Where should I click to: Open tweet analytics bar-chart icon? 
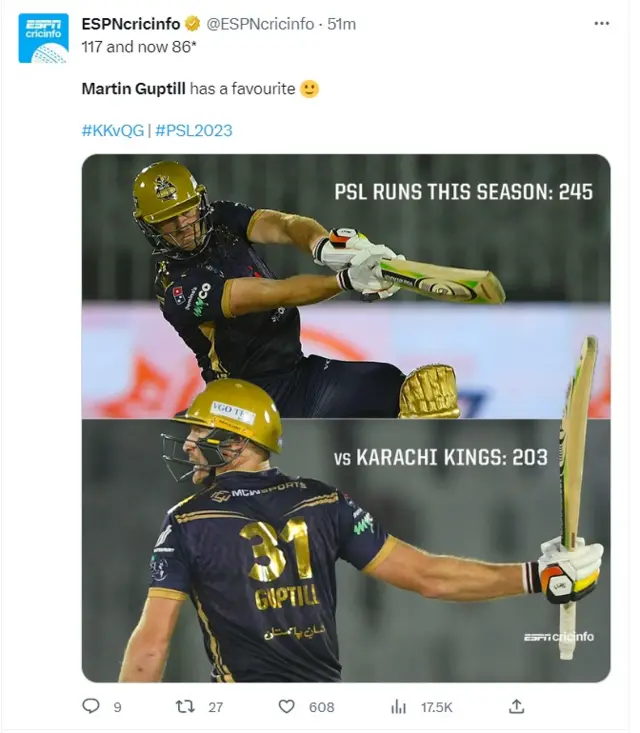pyautogui.click(x=399, y=706)
